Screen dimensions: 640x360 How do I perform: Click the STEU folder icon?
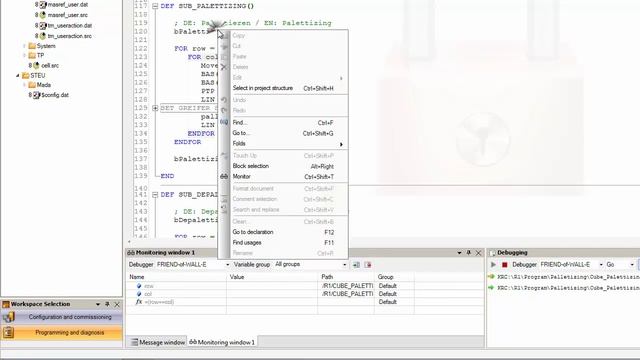coord(25,76)
